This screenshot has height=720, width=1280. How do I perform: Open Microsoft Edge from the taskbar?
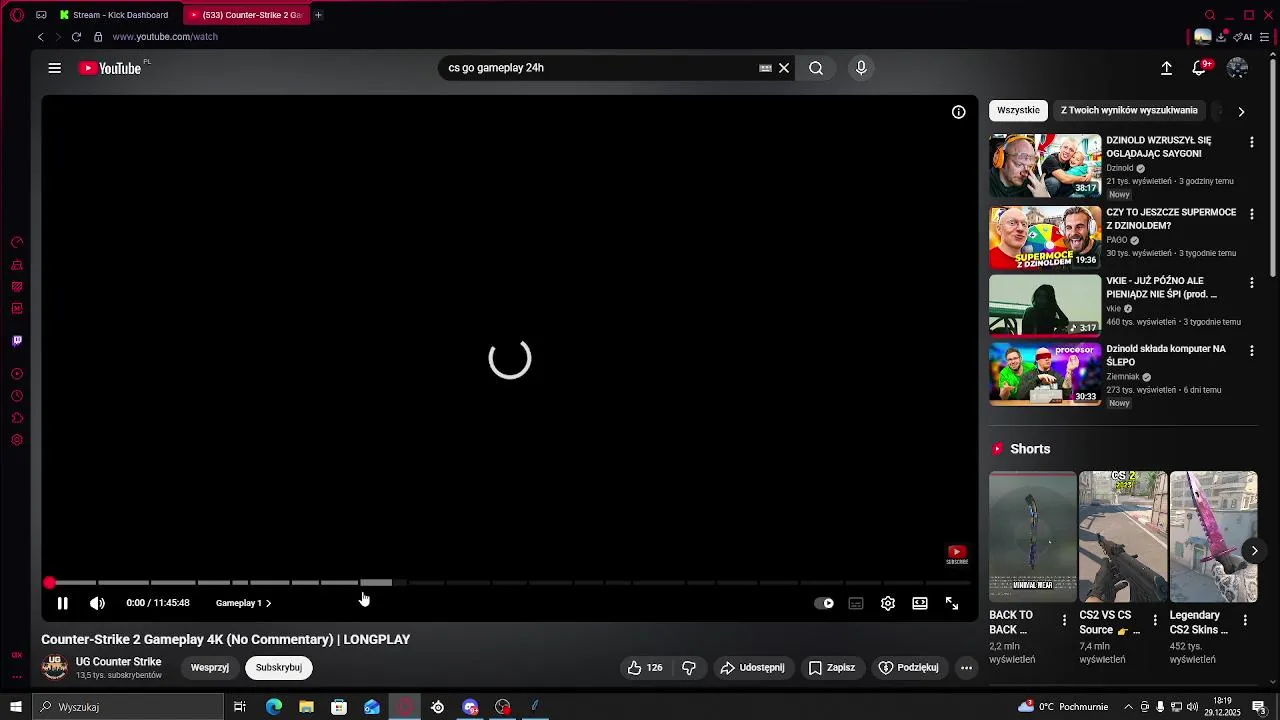pyautogui.click(x=274, y=707)
